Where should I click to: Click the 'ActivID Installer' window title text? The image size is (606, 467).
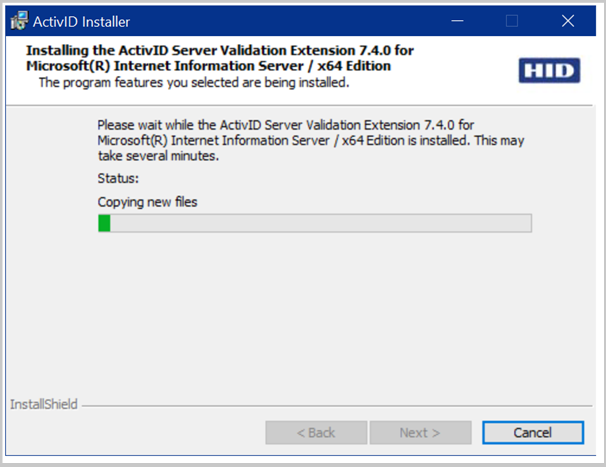click(81, 22)
